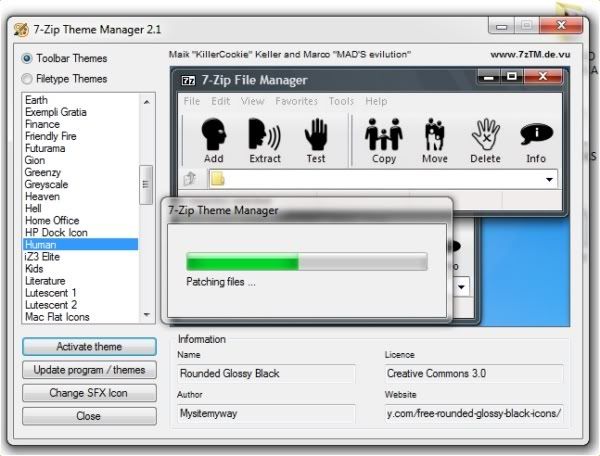Select the Filetype Themes radio button

27,79
